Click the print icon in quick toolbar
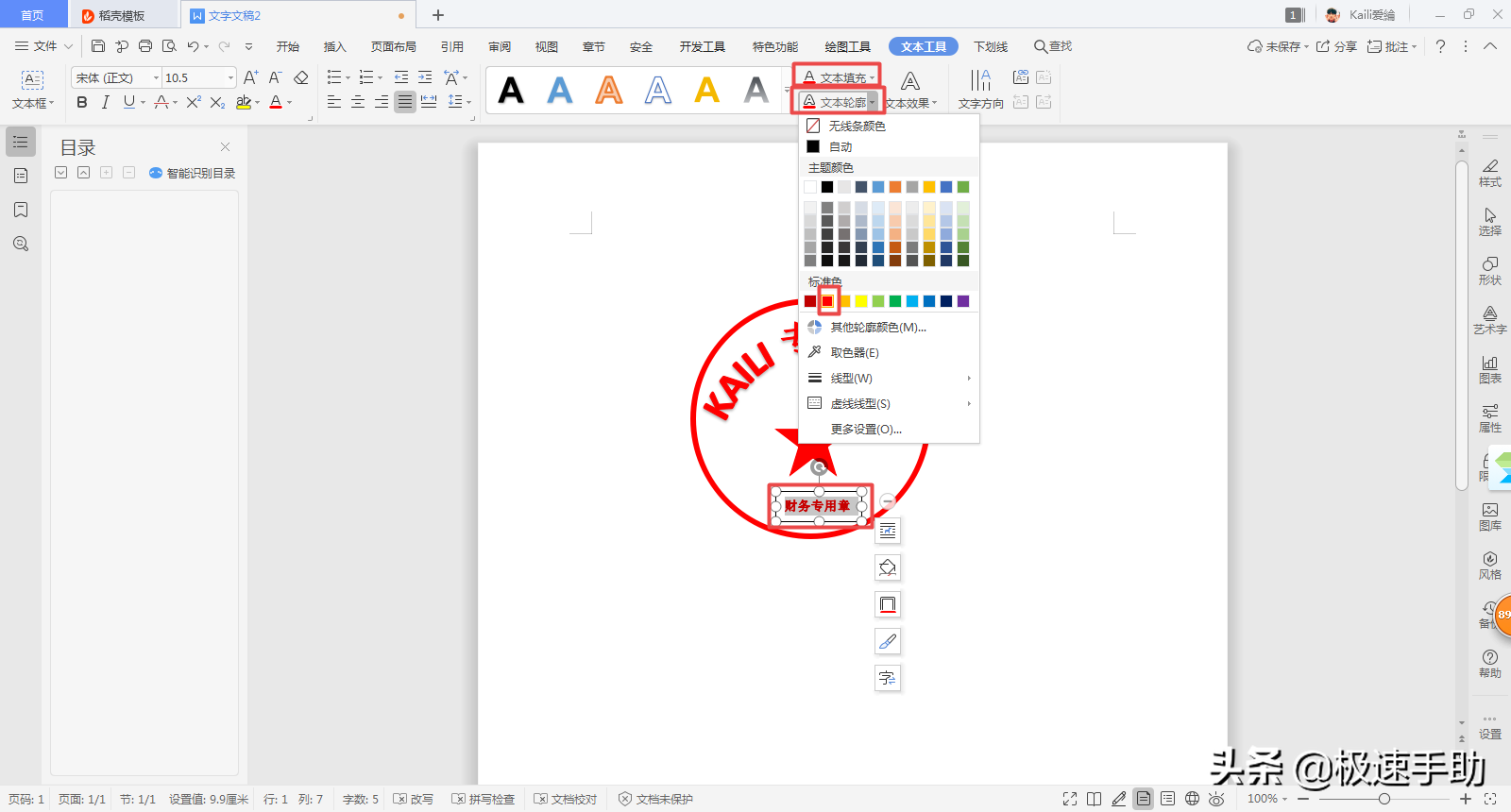 coord(145,46)
